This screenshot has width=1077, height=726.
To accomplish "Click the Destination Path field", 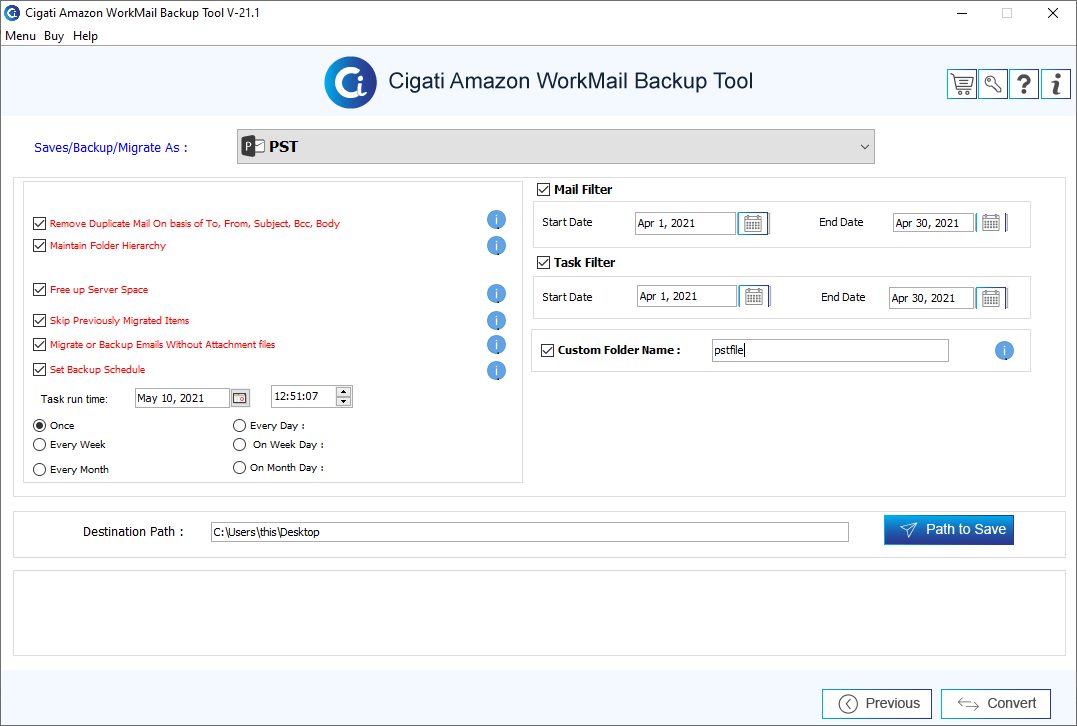I will pyautogui.click(x=530, y=532).
